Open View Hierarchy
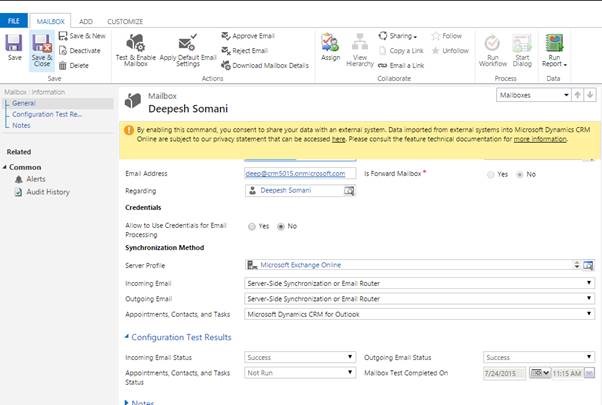This screenshot has width=602, height=405. click(x=360, y=47)
